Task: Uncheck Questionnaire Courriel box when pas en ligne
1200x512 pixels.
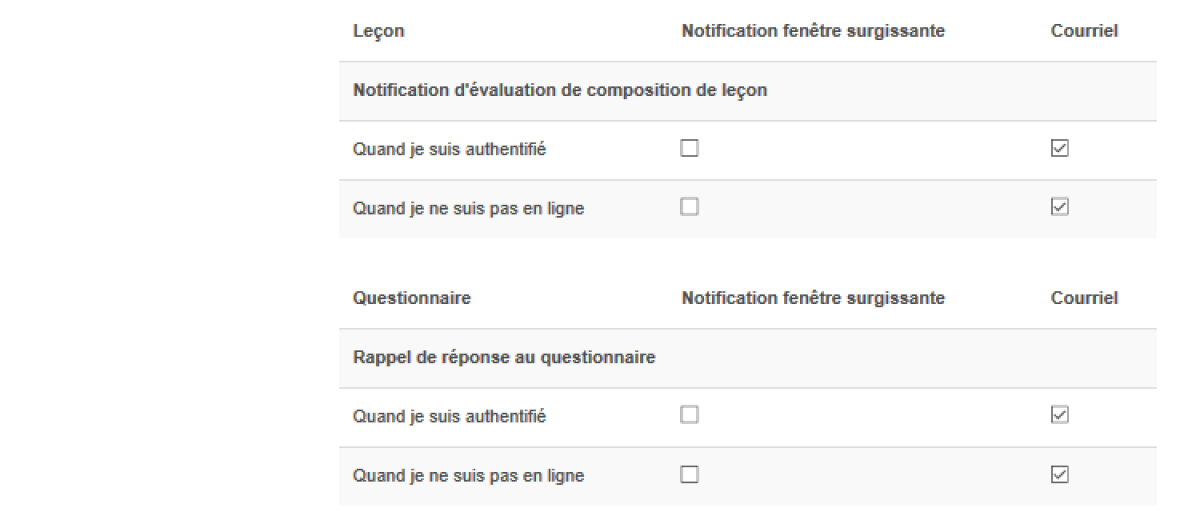Action: (x=1060, y=475)
